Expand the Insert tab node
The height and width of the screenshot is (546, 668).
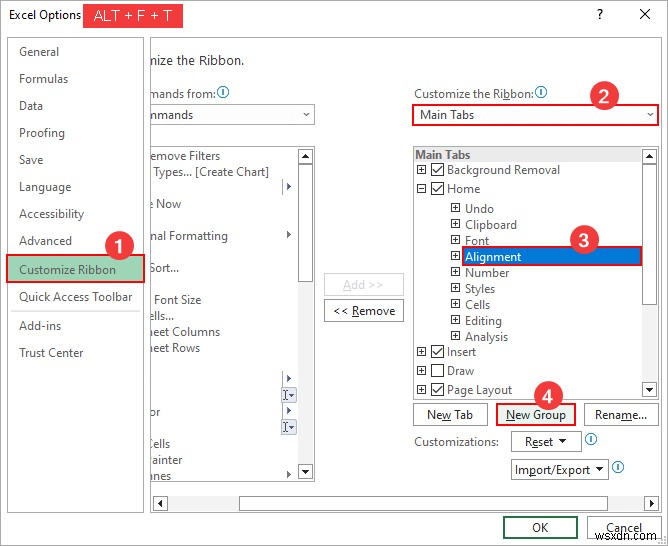[421, 351]
